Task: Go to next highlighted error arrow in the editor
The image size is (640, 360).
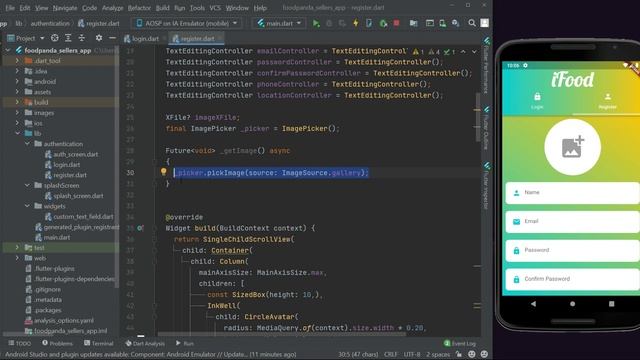Action: [x=474, y=52]
